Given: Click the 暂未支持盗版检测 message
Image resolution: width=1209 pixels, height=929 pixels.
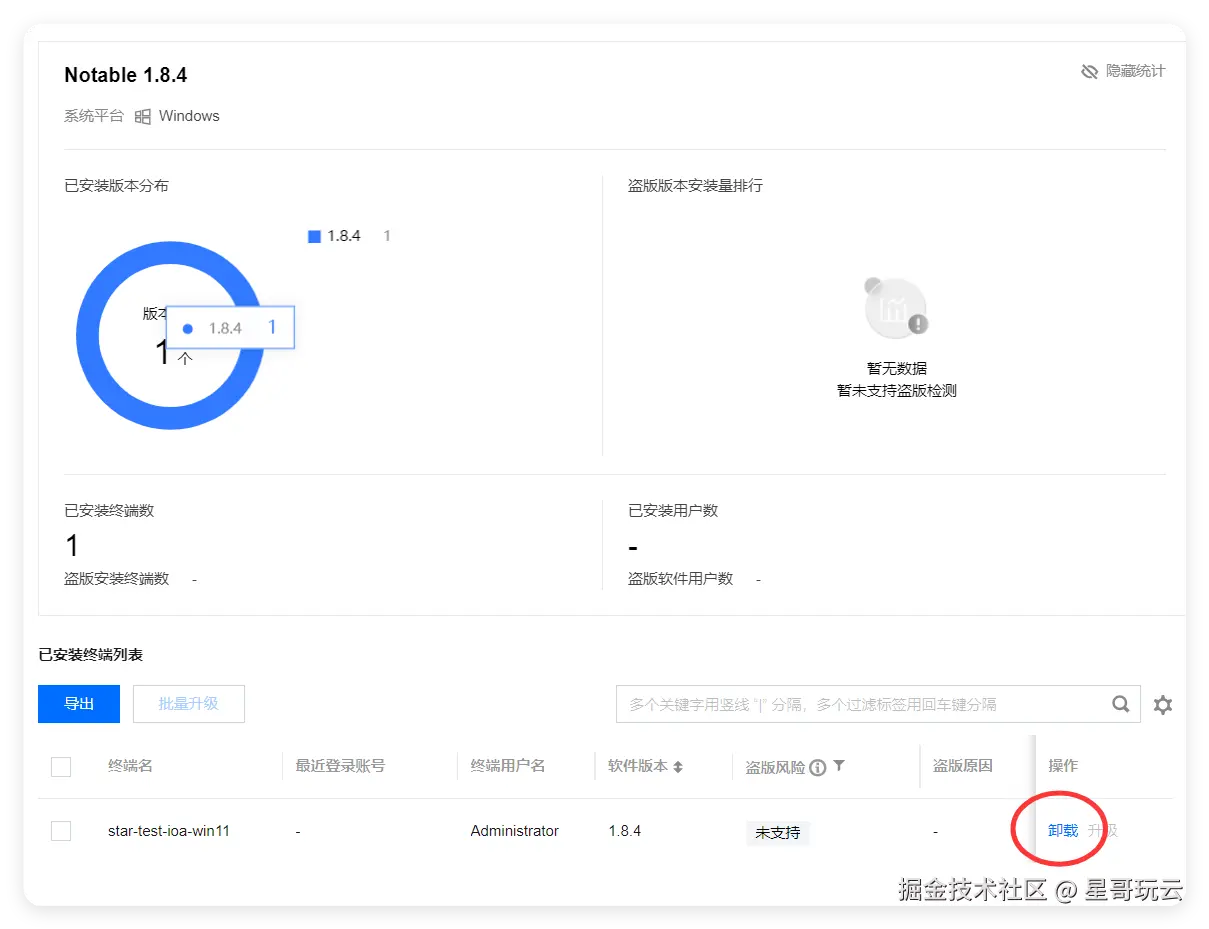Looking at the screenshot, I should pyautogui.click(x=897, y=391).
